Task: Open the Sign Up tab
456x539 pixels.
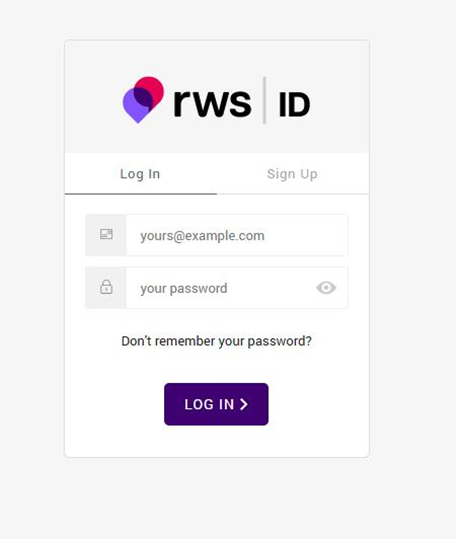Action: (292, 174)
